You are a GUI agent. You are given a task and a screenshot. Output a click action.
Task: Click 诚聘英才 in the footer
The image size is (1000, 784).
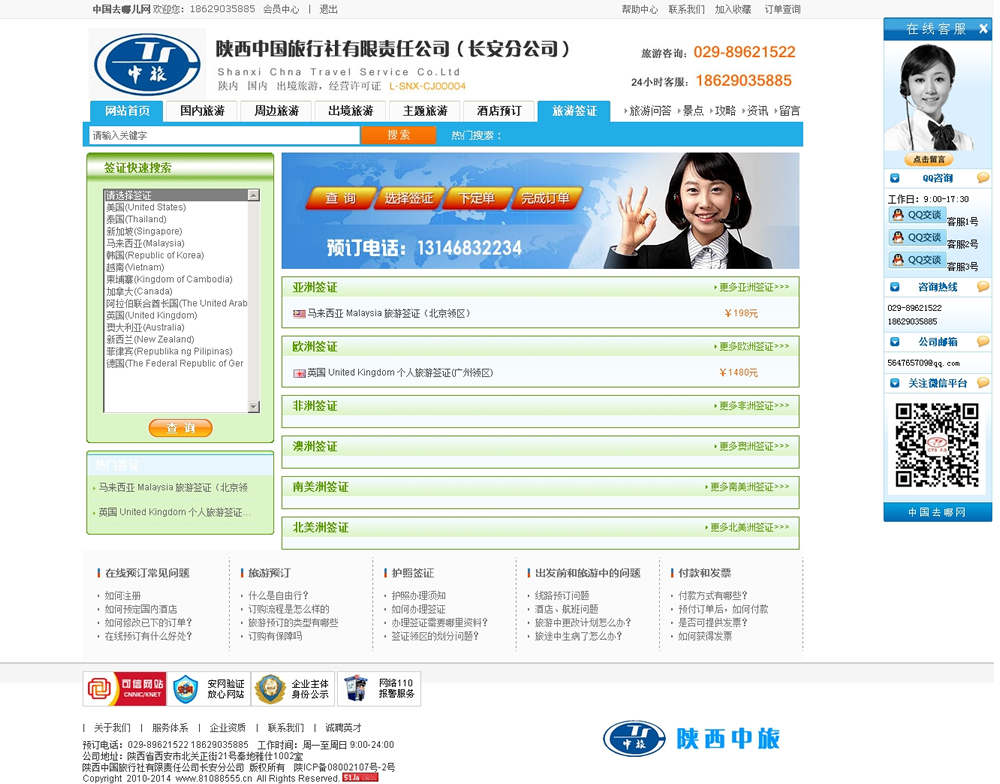(x=343, y=728)
